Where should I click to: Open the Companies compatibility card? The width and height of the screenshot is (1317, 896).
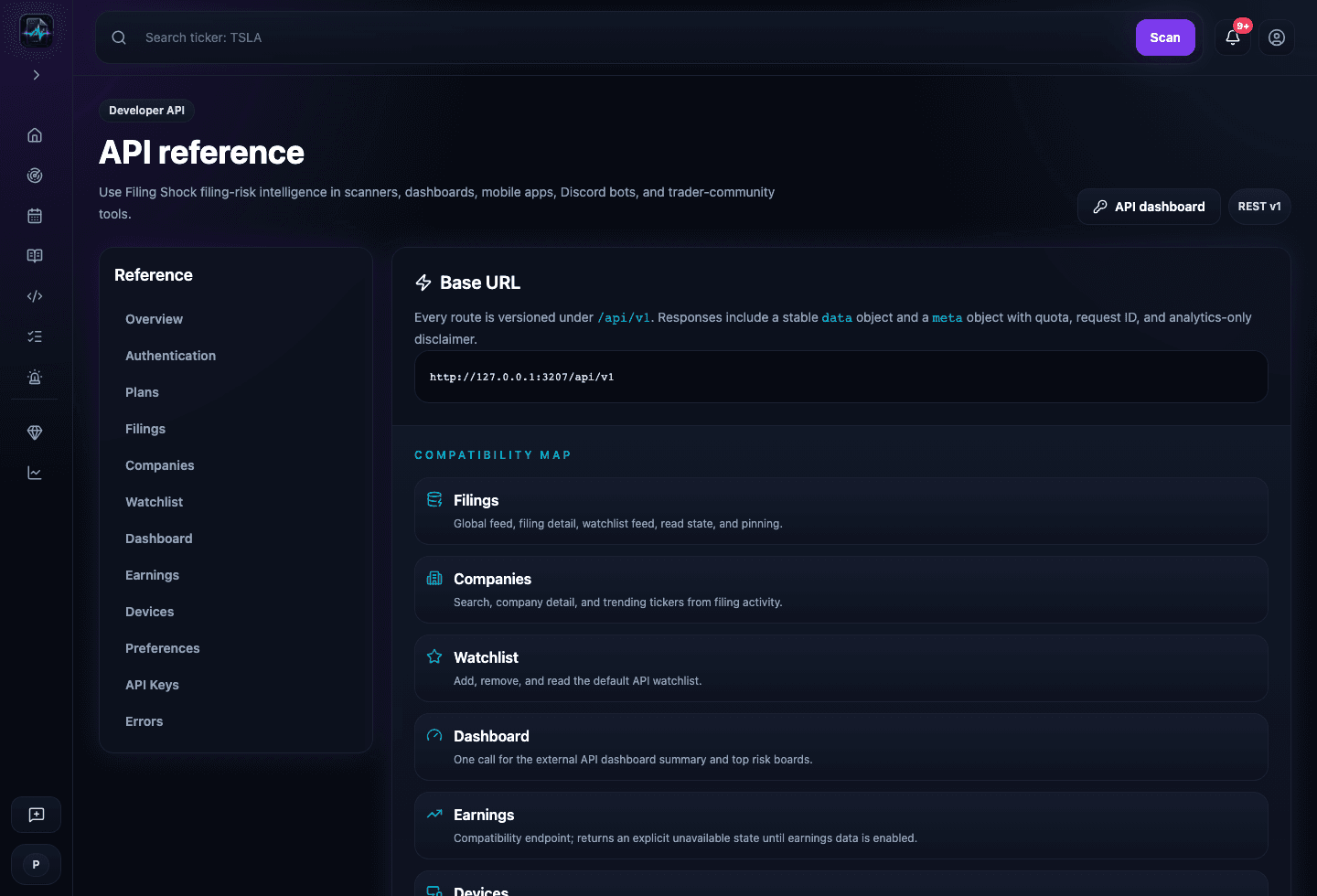click(841, 590)
